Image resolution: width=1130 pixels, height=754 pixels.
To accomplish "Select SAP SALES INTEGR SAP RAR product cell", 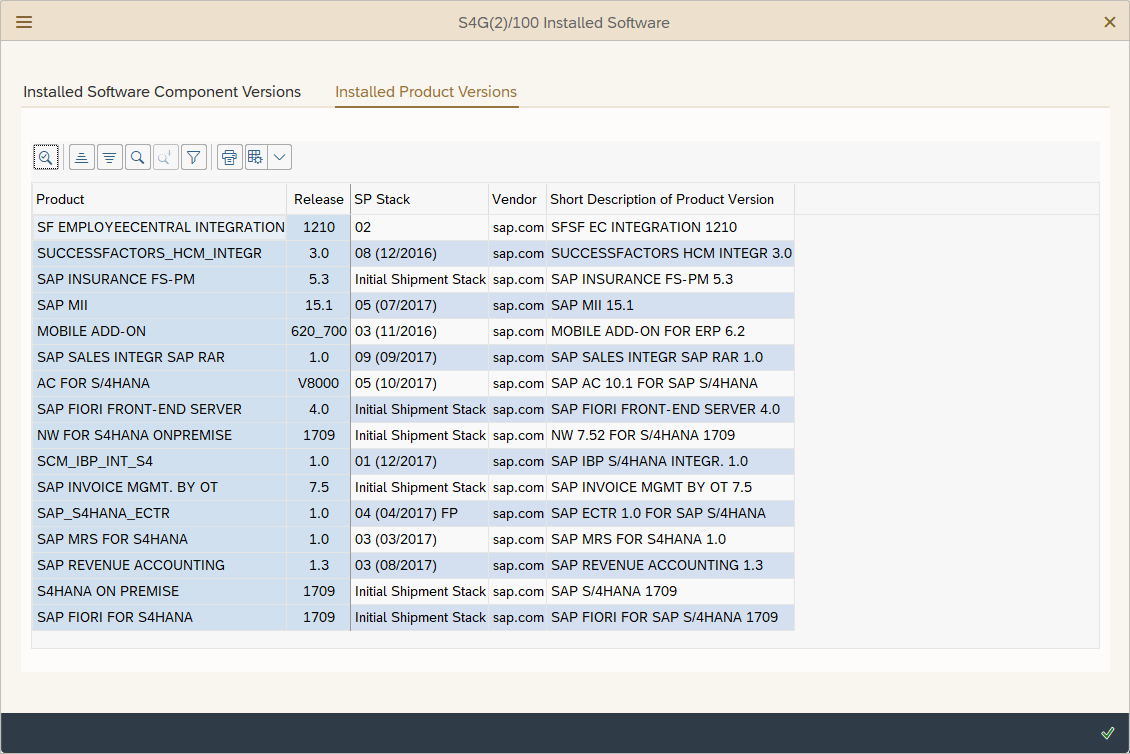I will pos(159,357).
